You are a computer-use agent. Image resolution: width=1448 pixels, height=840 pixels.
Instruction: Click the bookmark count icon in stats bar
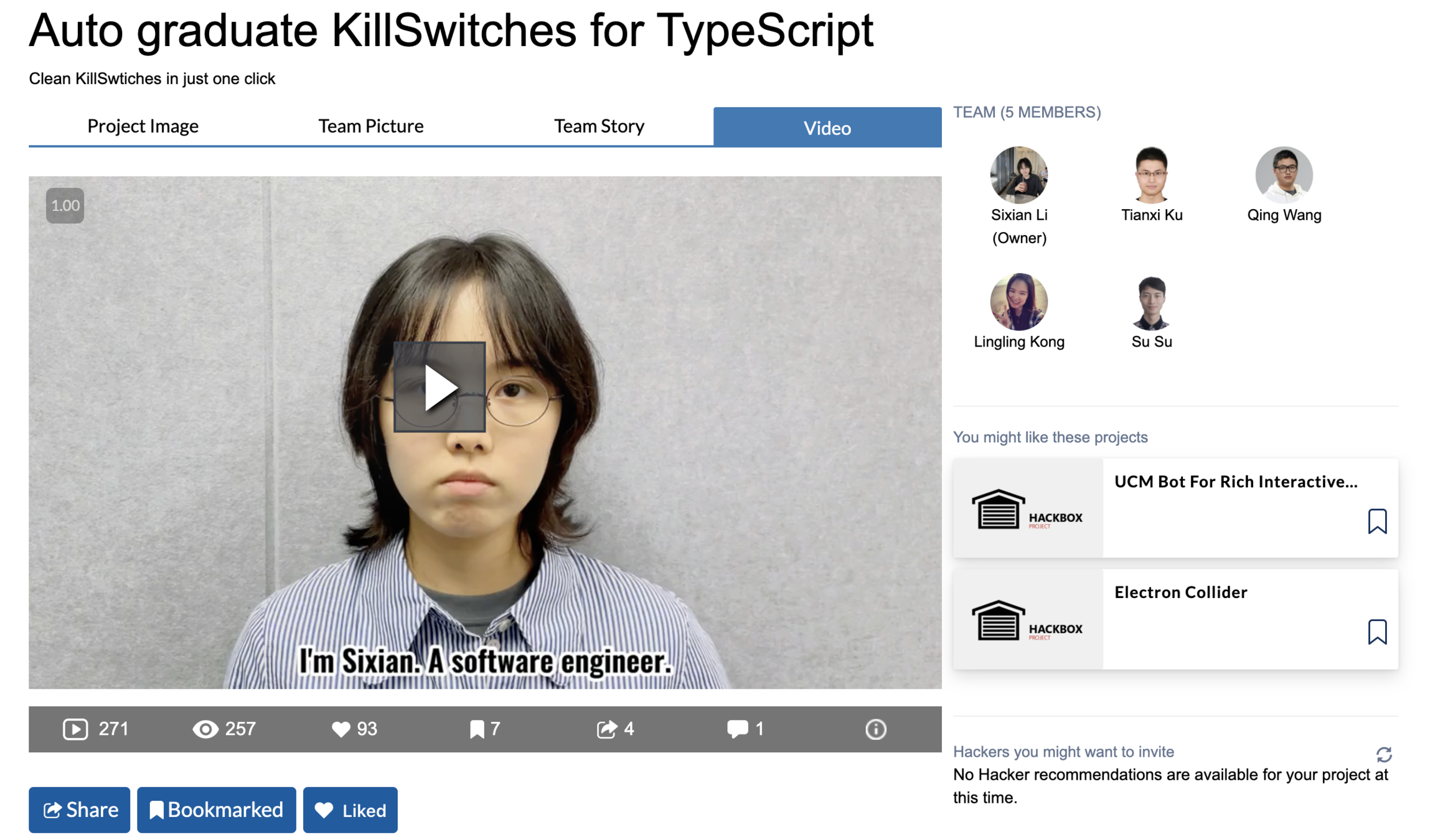[x=477, y=729]
